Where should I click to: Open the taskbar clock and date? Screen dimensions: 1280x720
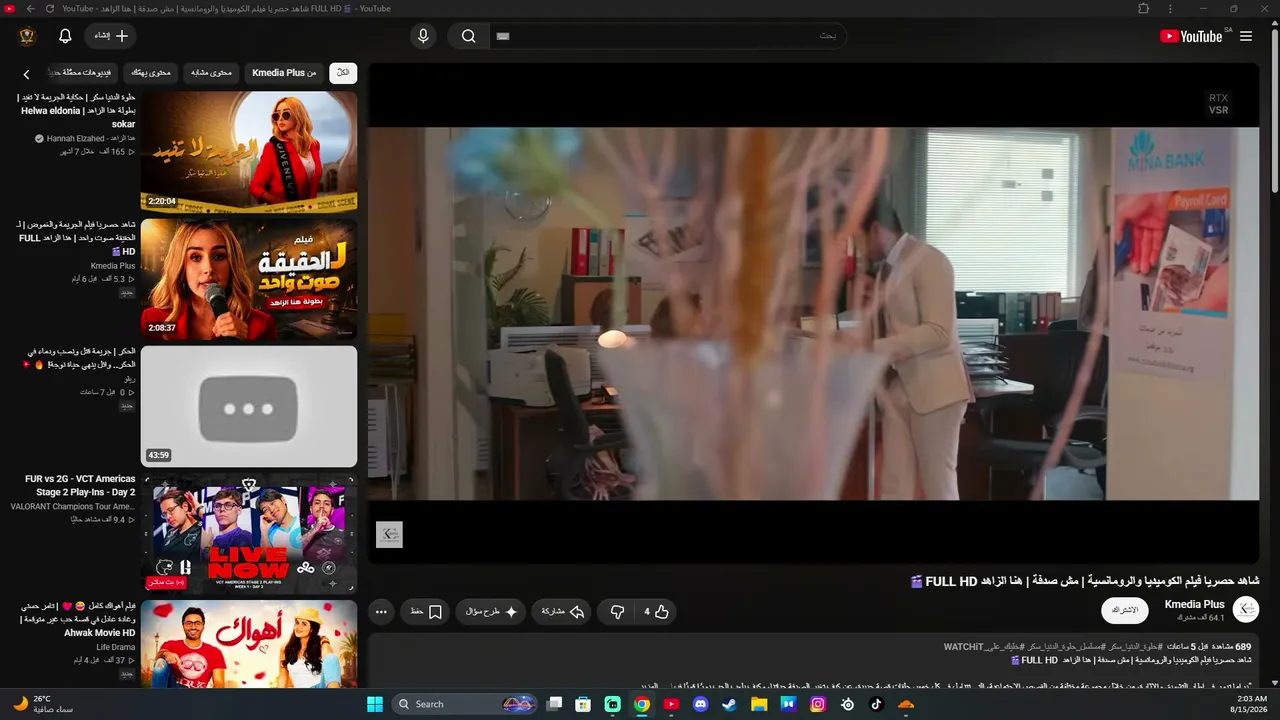pos(1251,704)
